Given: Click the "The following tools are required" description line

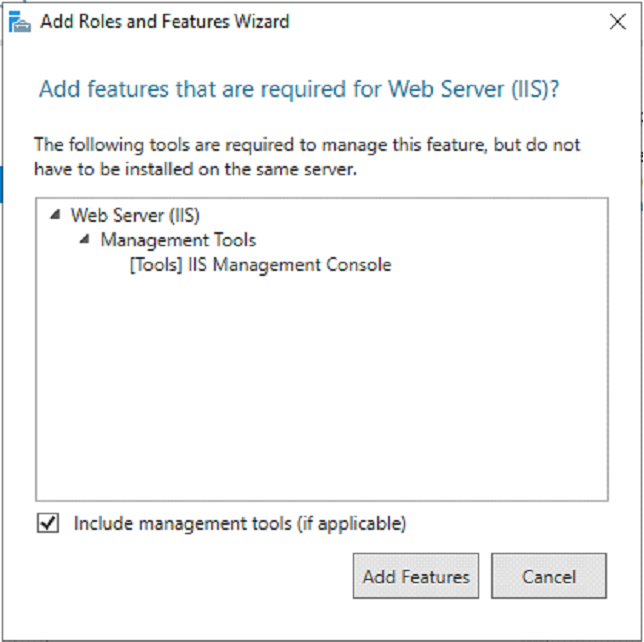Looking at the screenshot, I should 306,145.
